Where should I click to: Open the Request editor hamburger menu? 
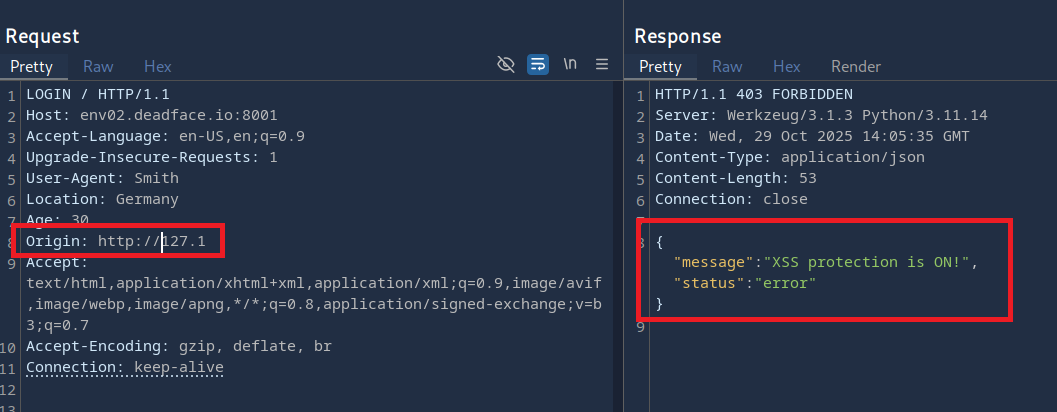click(602, 65)
